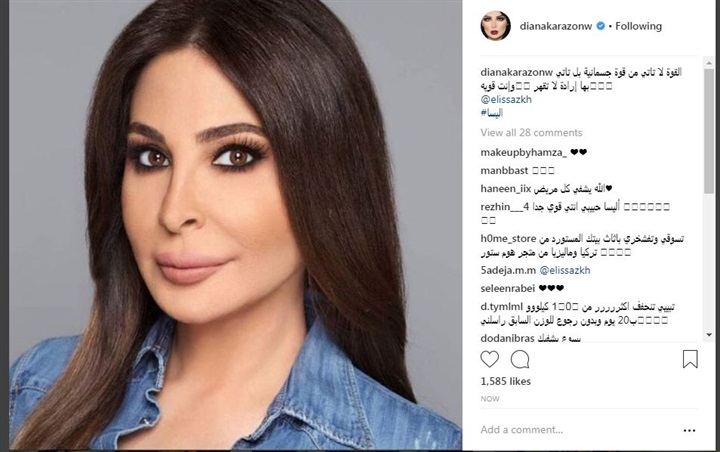
Task: Click the posted portrait photo
Action: [235, 225]
